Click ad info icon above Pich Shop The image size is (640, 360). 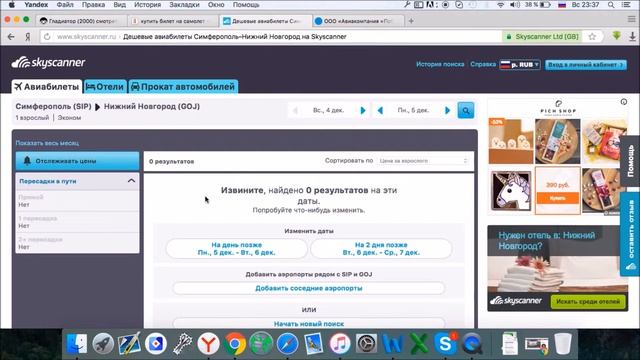(x=624, y=102)
